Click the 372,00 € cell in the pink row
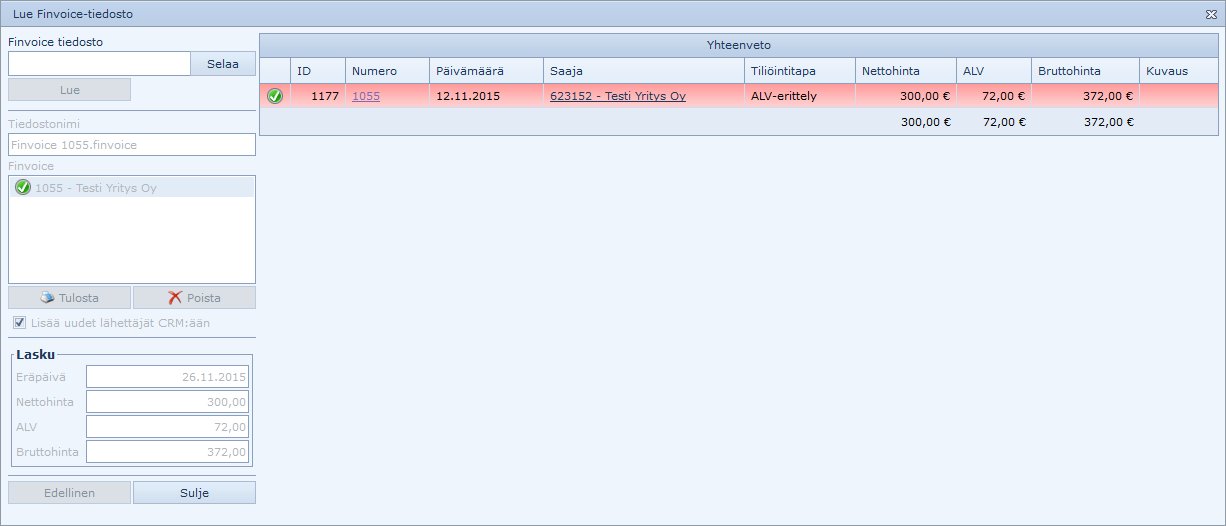Image resolution: width=1226 pixels, height=526 pixels. [x=1086, y=97]
